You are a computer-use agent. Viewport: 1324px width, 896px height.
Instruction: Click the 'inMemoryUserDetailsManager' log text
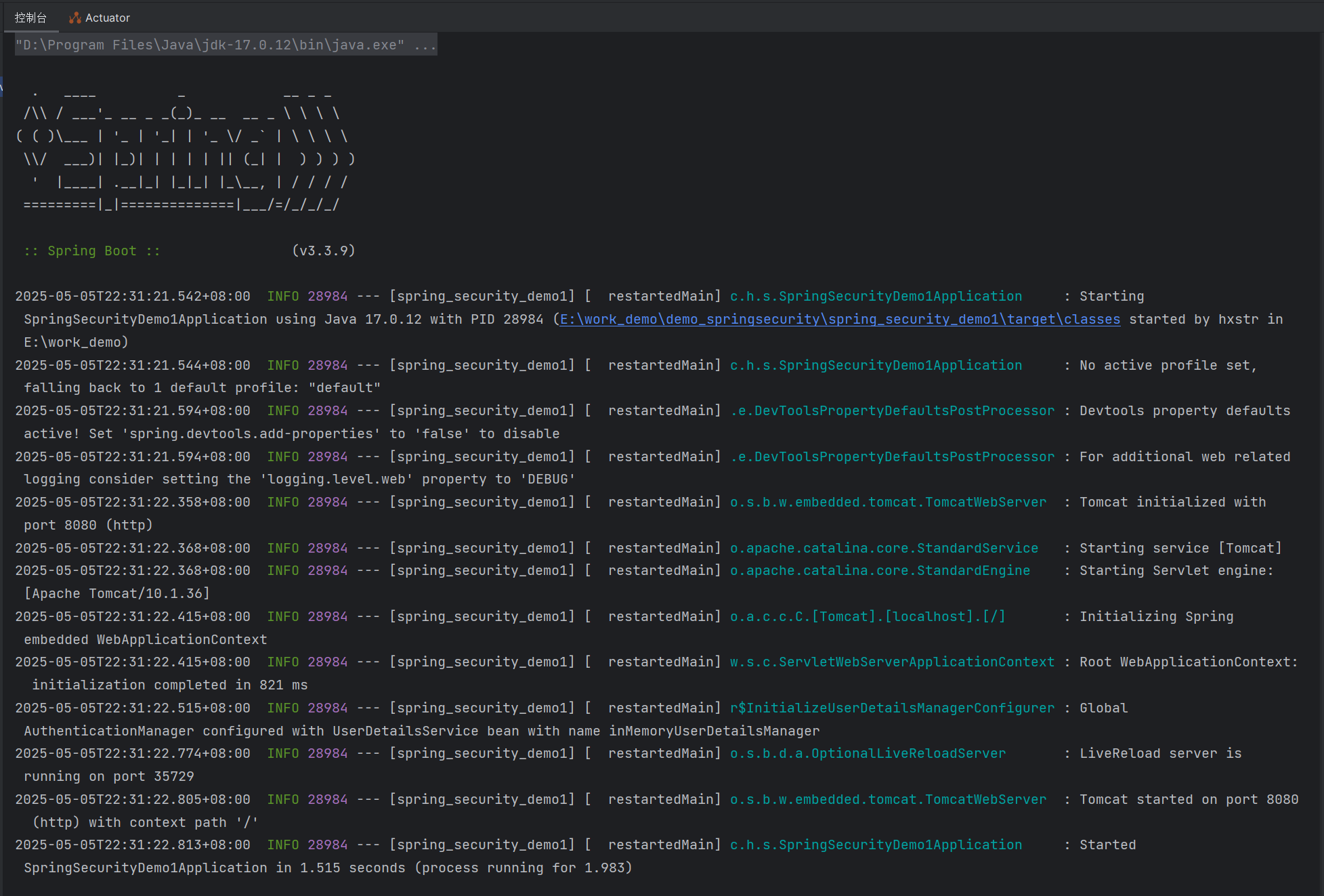click(x=714, y=731)
